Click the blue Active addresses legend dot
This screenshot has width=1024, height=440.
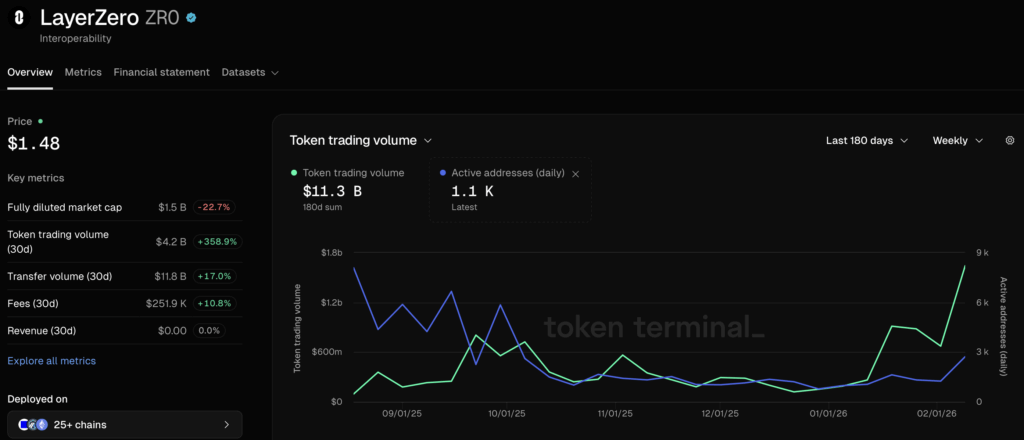(443, 173)
